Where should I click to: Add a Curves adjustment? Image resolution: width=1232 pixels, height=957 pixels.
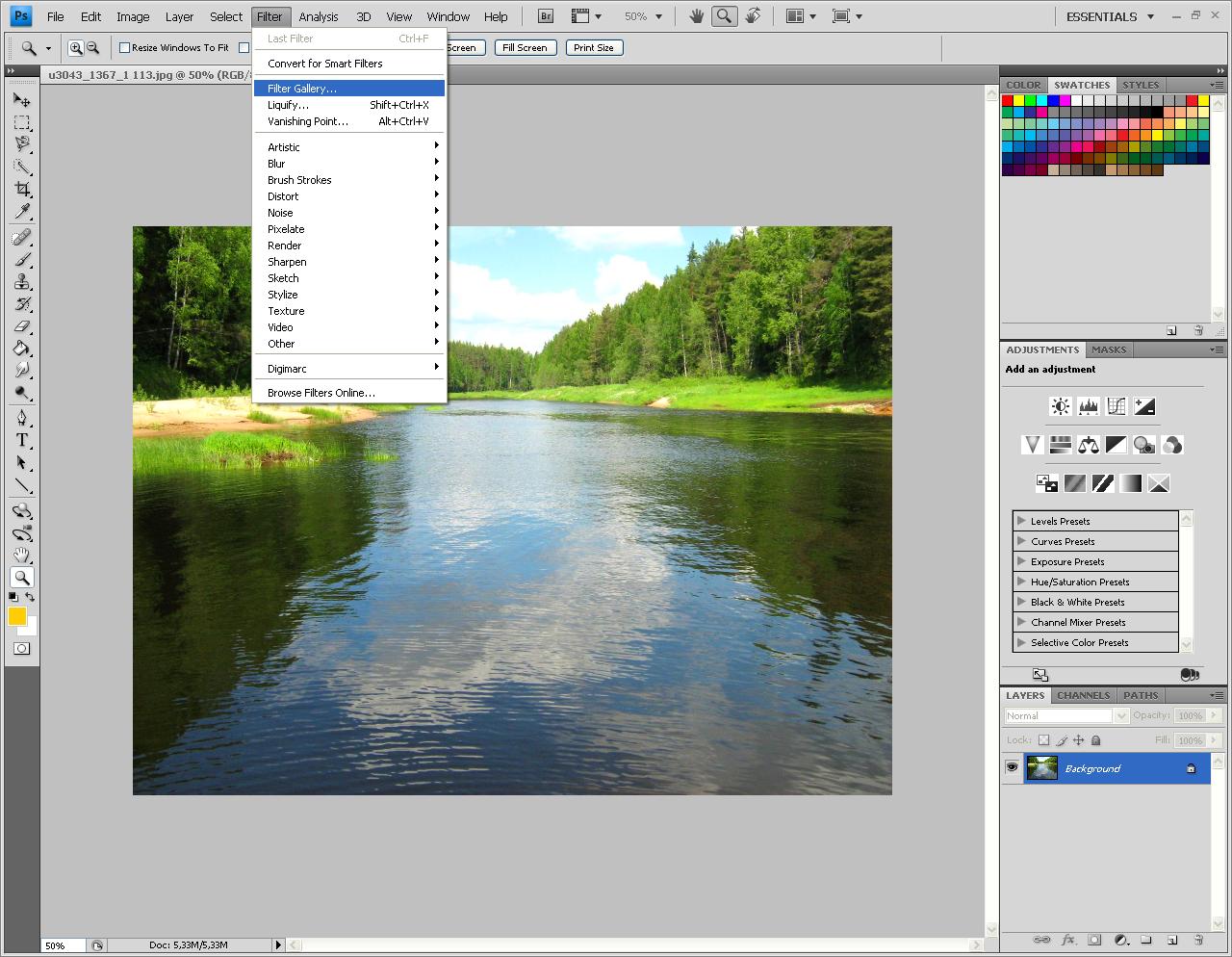pos(1116,406)
